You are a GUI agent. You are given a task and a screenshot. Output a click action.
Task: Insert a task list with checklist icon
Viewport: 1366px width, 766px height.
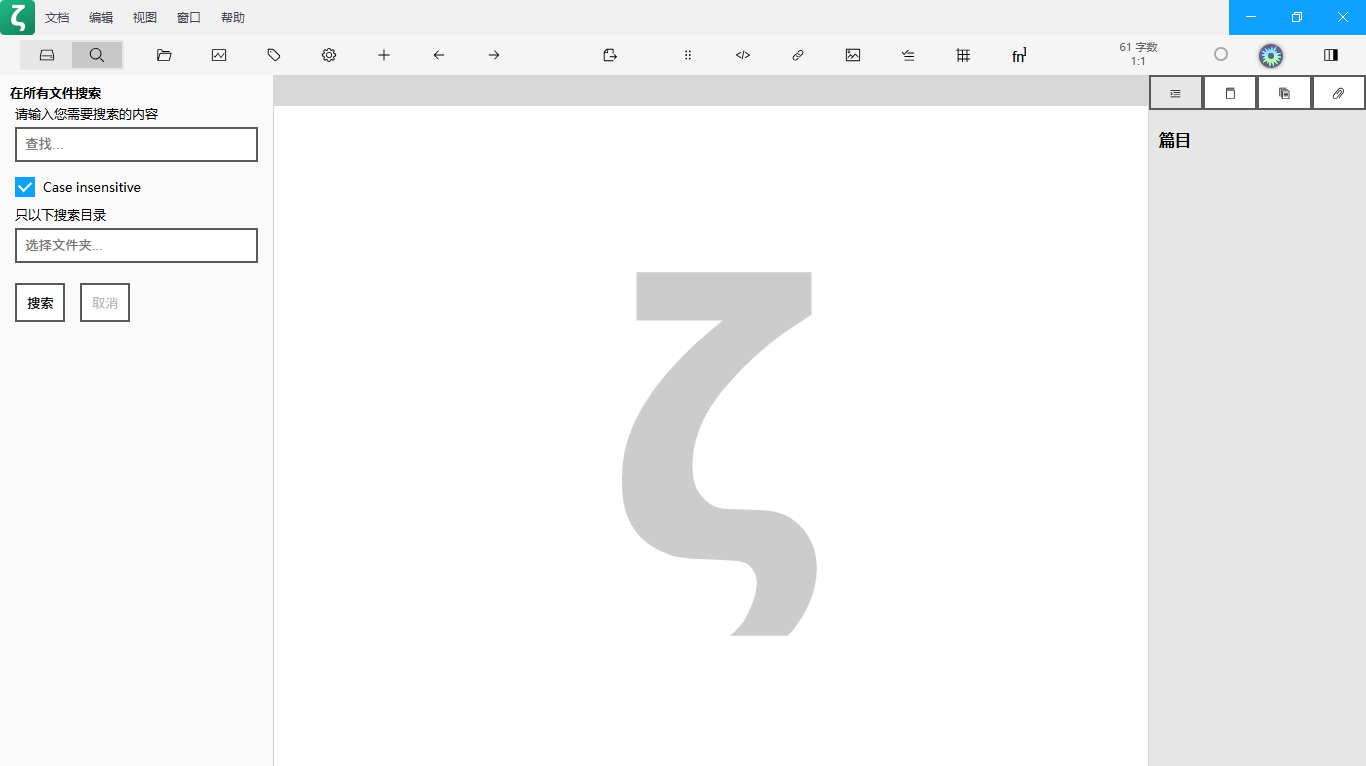coord(908,55)
